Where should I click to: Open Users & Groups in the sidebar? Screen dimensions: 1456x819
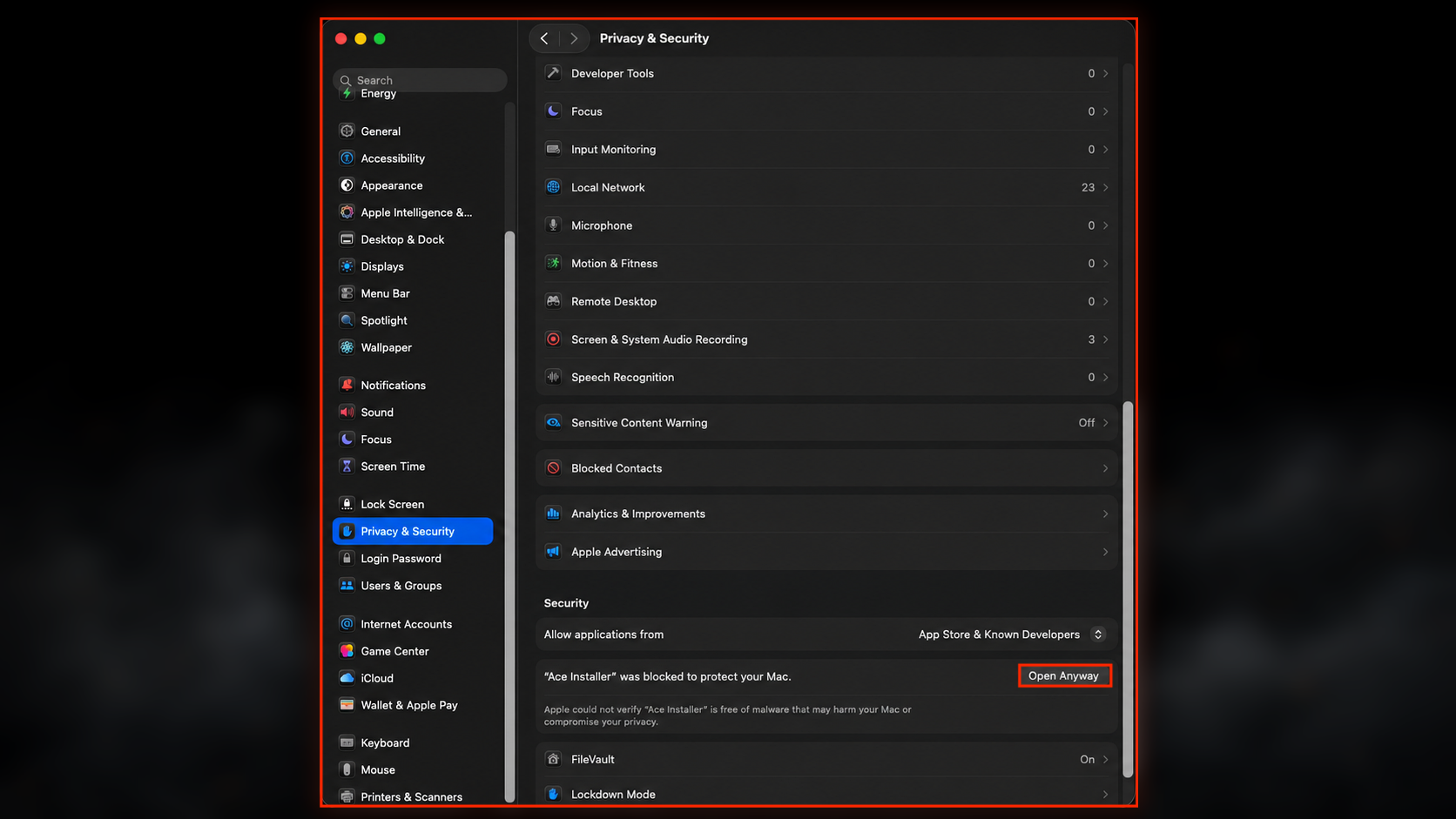tap(413, 586)
